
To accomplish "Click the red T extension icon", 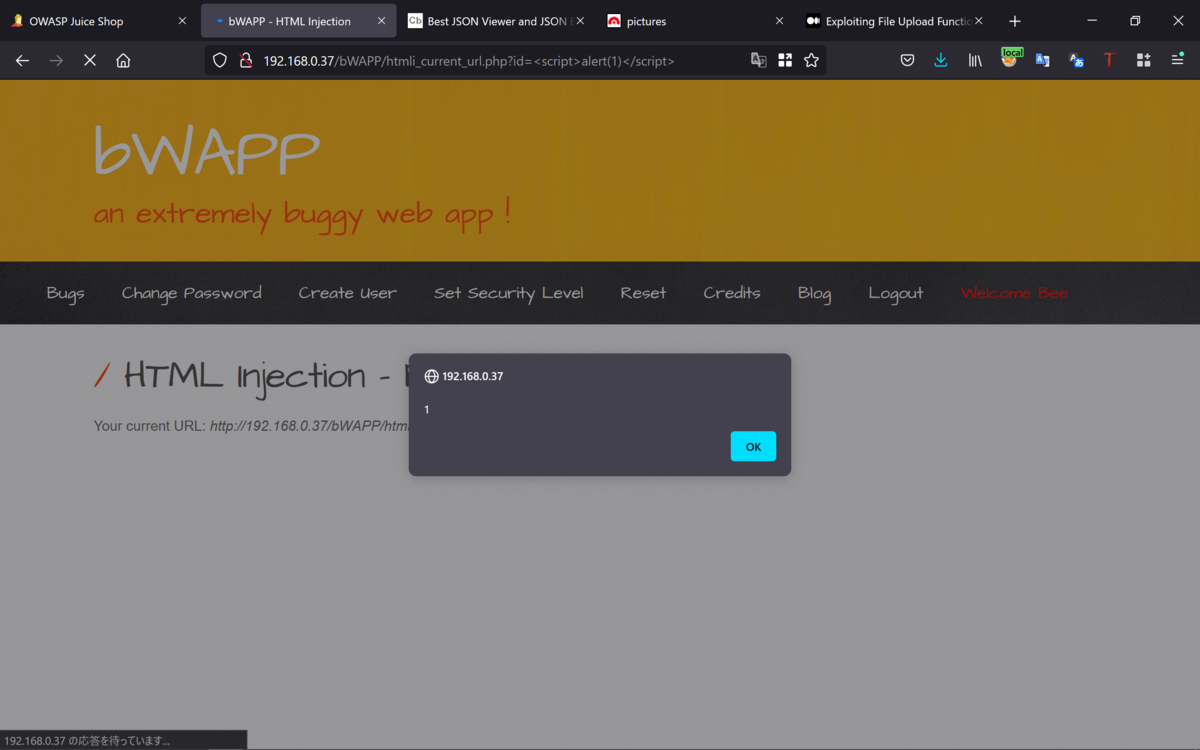I will [x=1108, y=60].
